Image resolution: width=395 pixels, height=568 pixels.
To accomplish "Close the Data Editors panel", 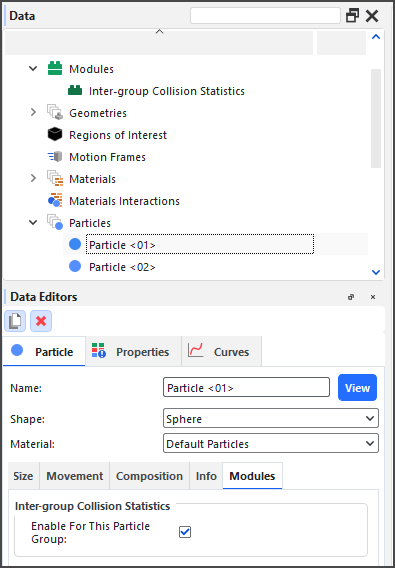I will [x=373, y=297].
